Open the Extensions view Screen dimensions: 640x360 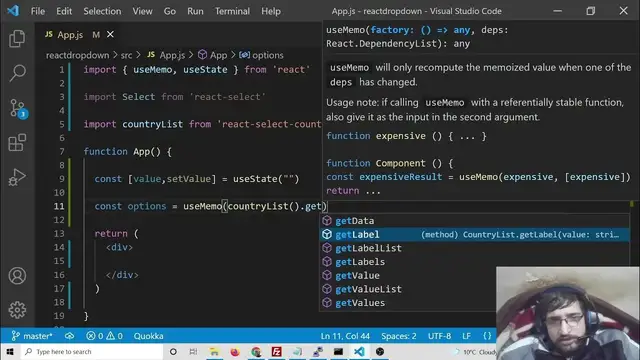tap(17, 143)
